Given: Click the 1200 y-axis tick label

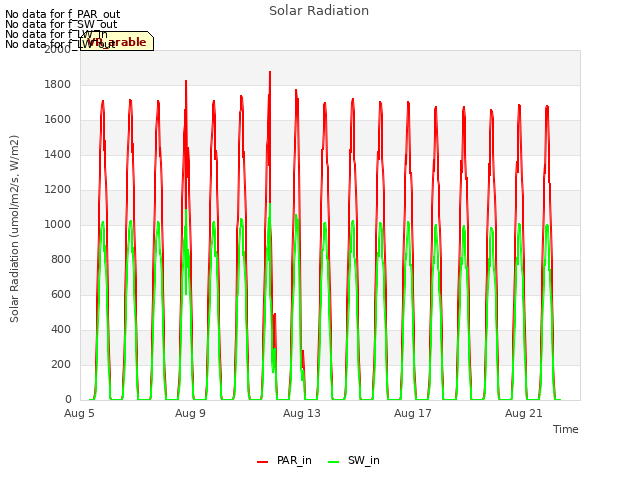Looking at the screenshot, I should (x=58, y=189).
